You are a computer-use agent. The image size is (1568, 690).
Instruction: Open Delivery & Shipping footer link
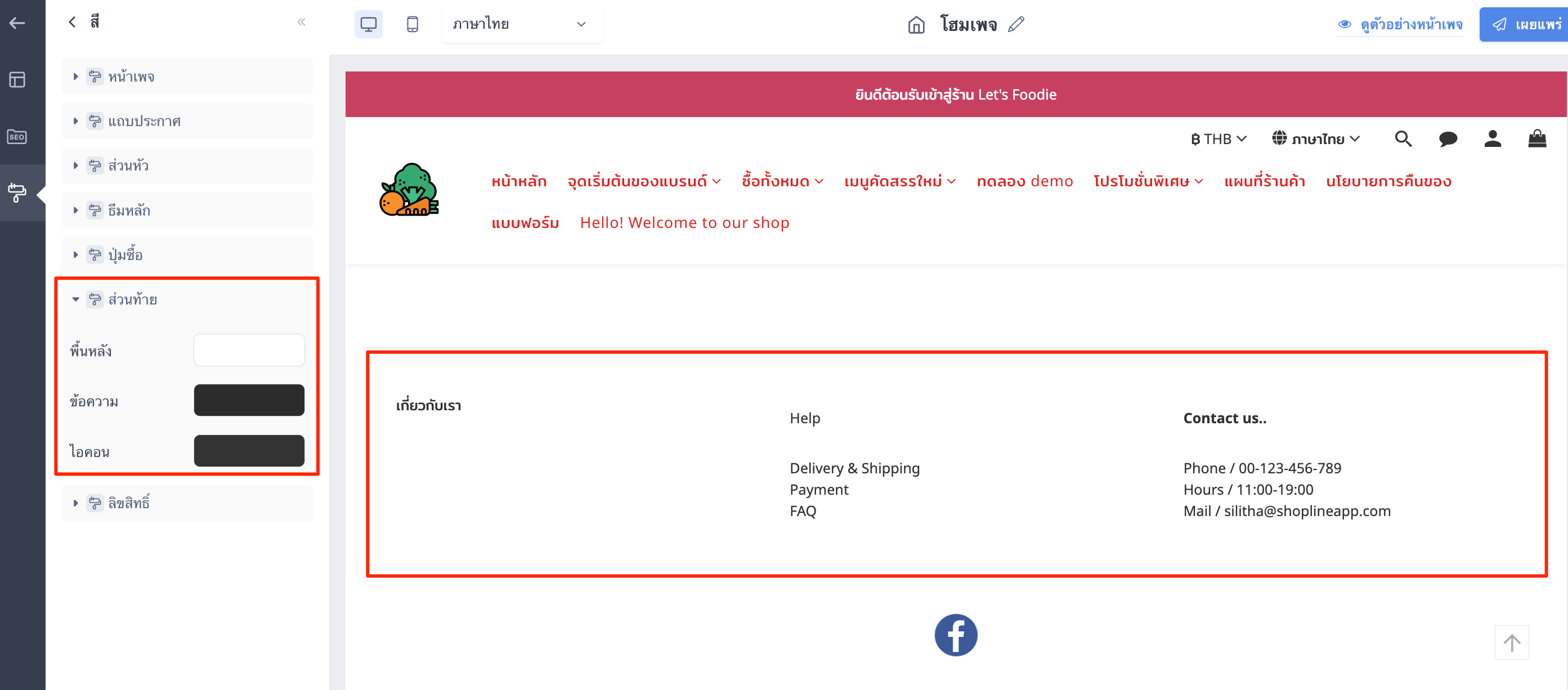tap(854, 468)
